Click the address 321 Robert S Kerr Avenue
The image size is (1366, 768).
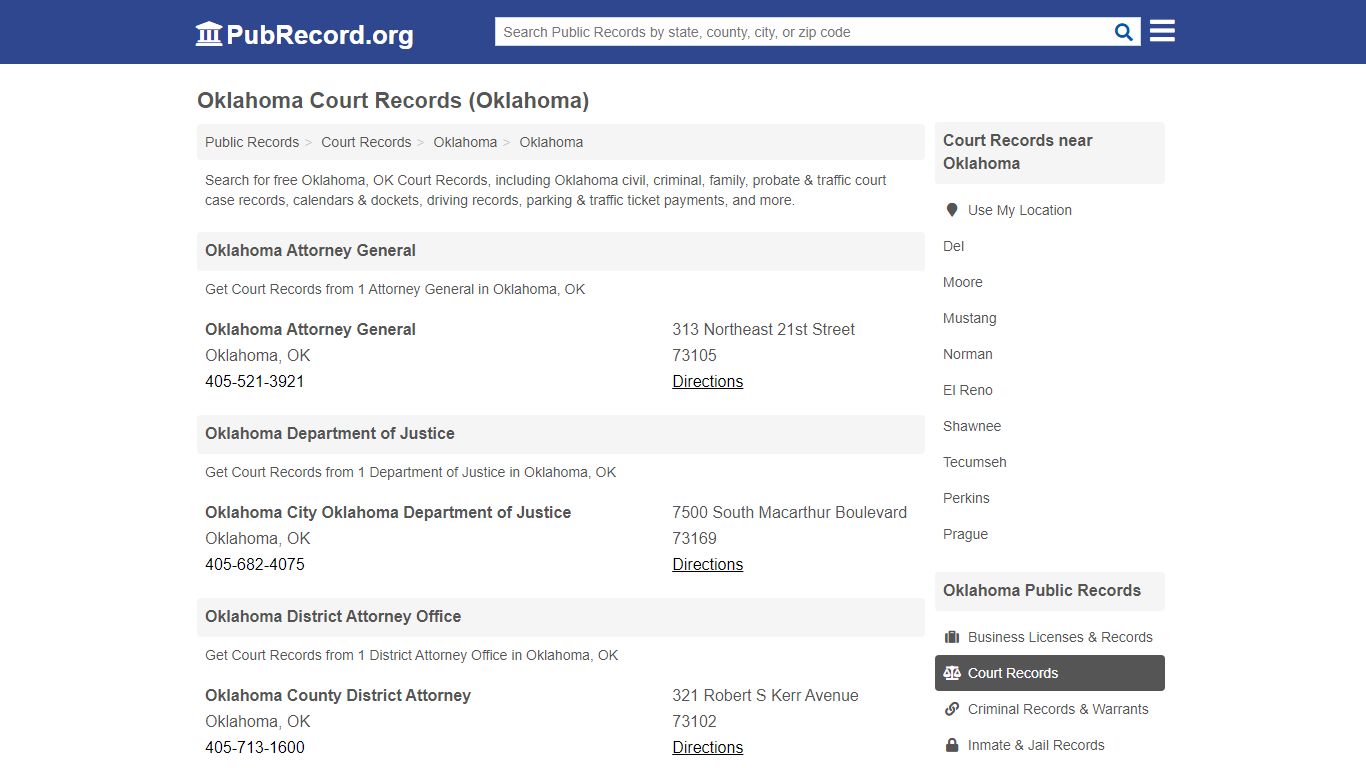765,695
